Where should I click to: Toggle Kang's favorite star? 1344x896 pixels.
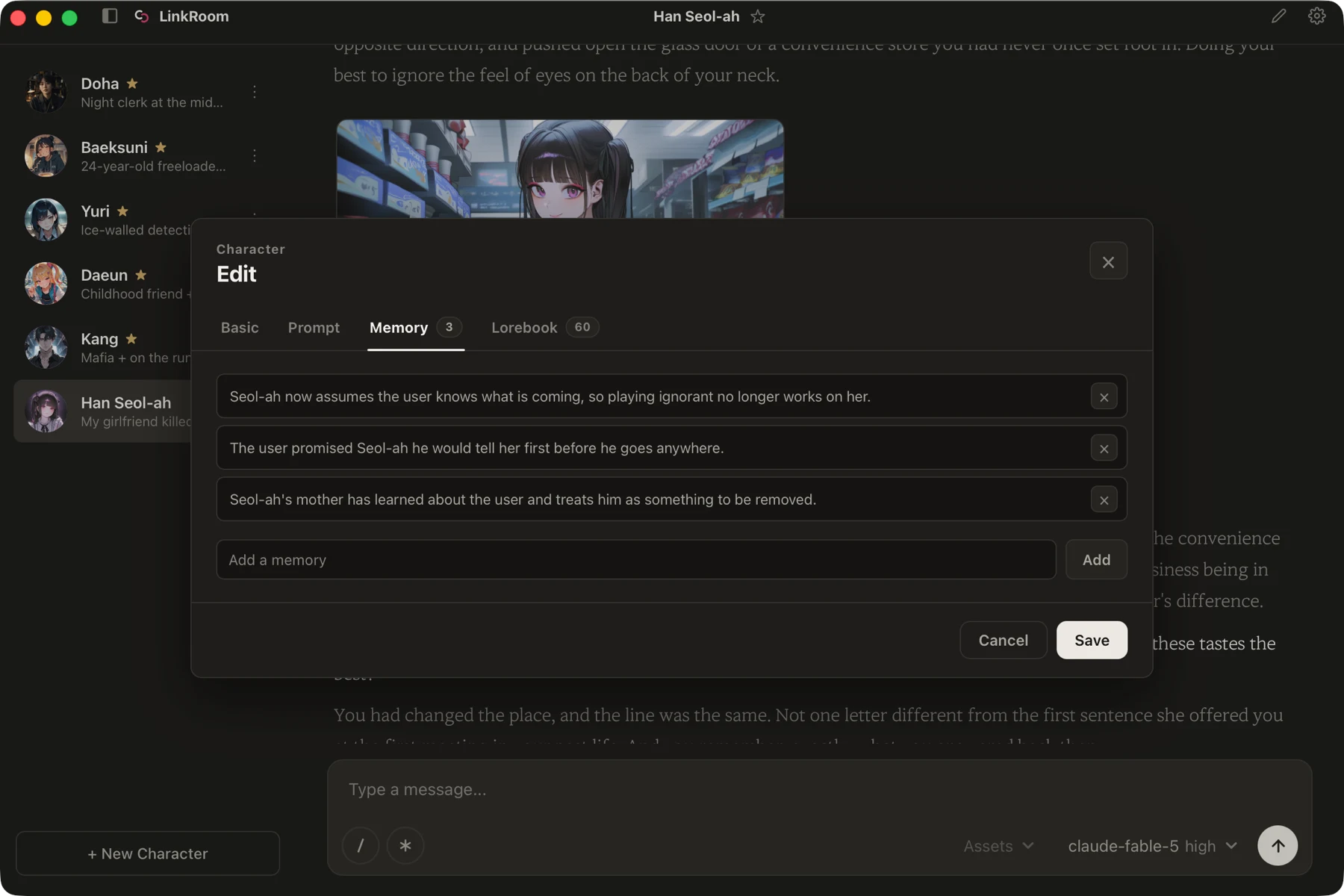coord(131,338)
